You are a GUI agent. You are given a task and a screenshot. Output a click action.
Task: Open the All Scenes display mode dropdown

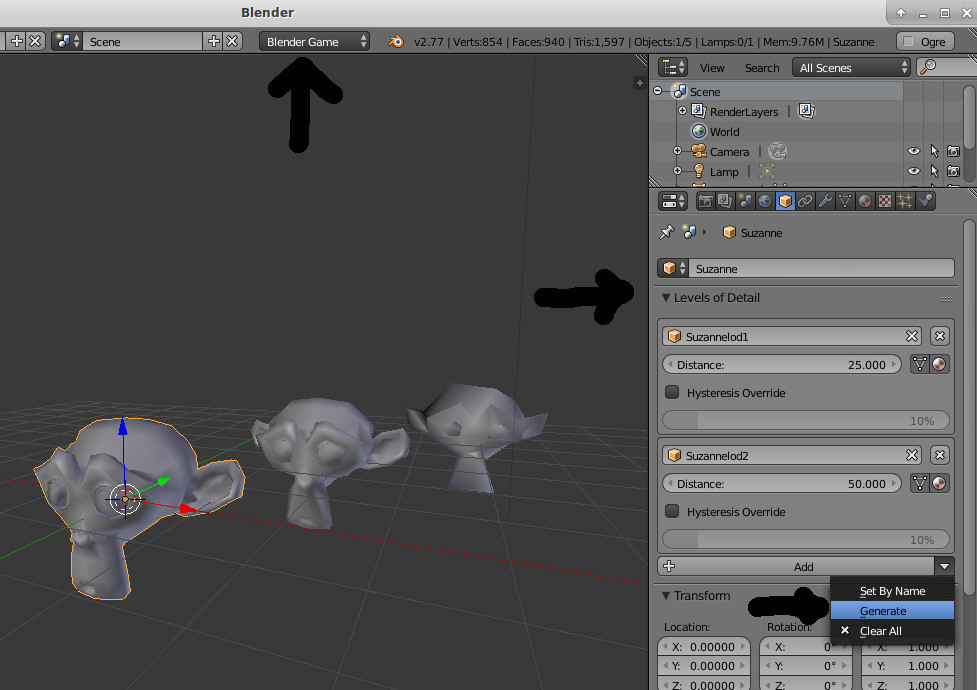(852, 67)
